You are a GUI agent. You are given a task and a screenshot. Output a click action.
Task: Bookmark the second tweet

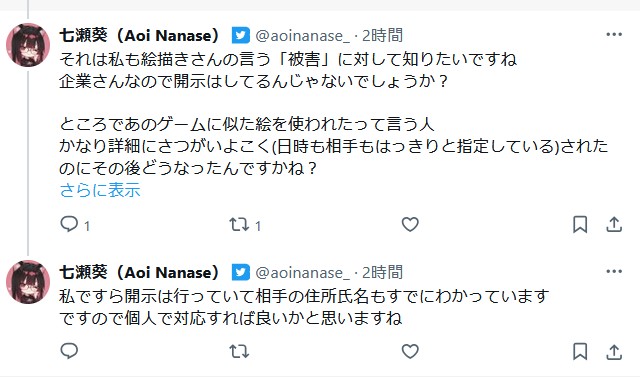(580, 351)
